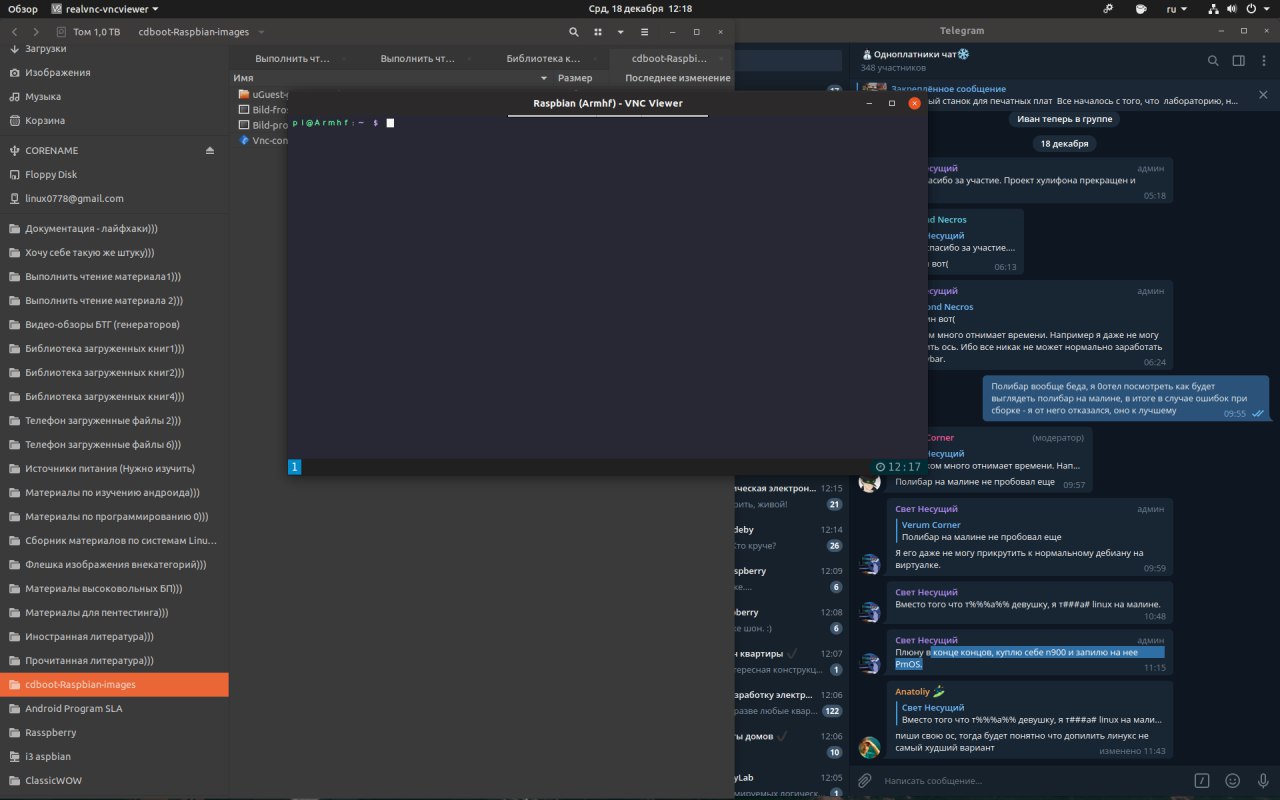
Task: Click the gear settings tray icon
Action: 1109,9
